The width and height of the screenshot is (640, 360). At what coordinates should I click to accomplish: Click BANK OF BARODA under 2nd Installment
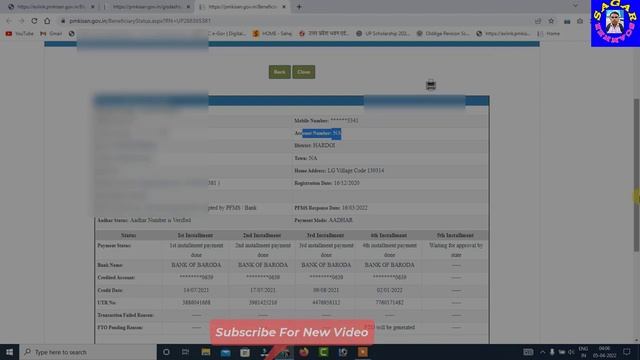click(263, 265)
